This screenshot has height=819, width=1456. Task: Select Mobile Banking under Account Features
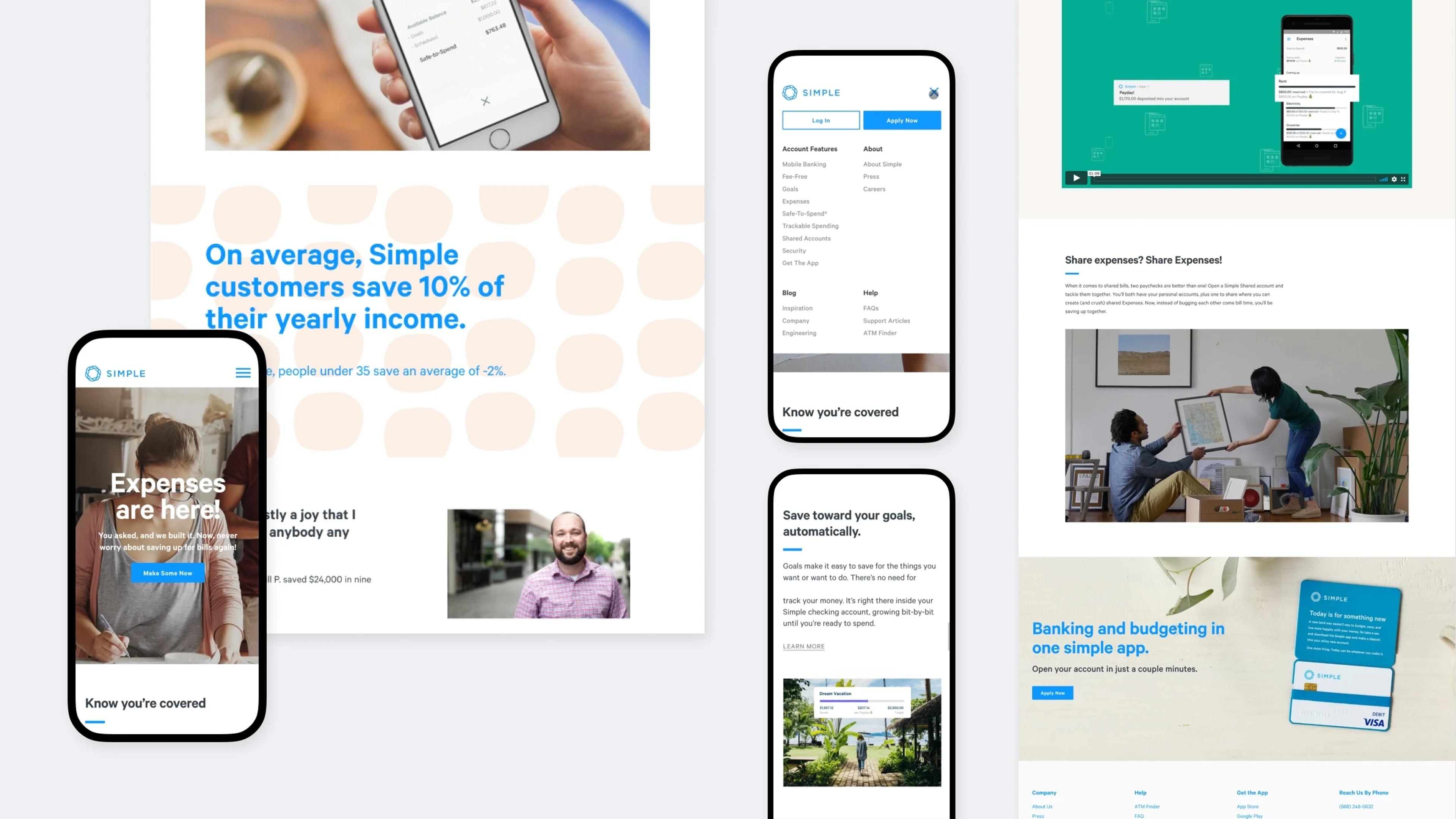pos(804,164)
